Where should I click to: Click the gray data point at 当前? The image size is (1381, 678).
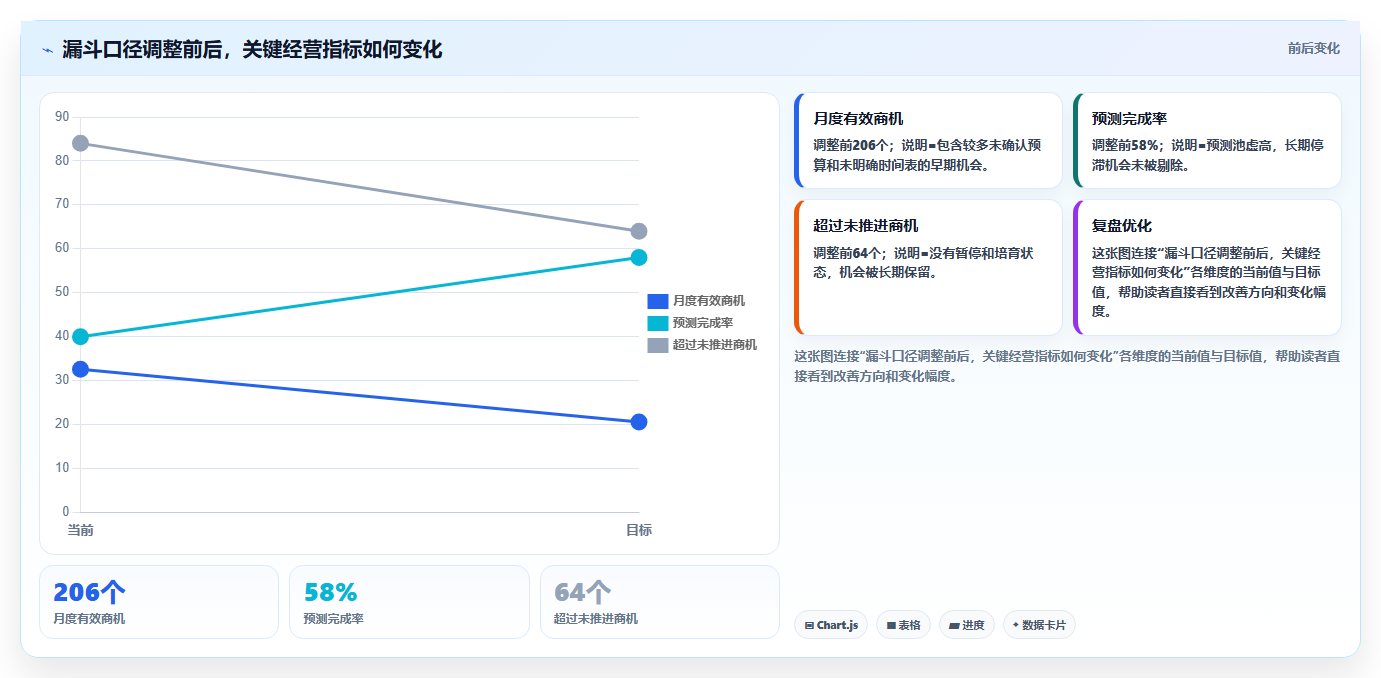coord(81,143)
